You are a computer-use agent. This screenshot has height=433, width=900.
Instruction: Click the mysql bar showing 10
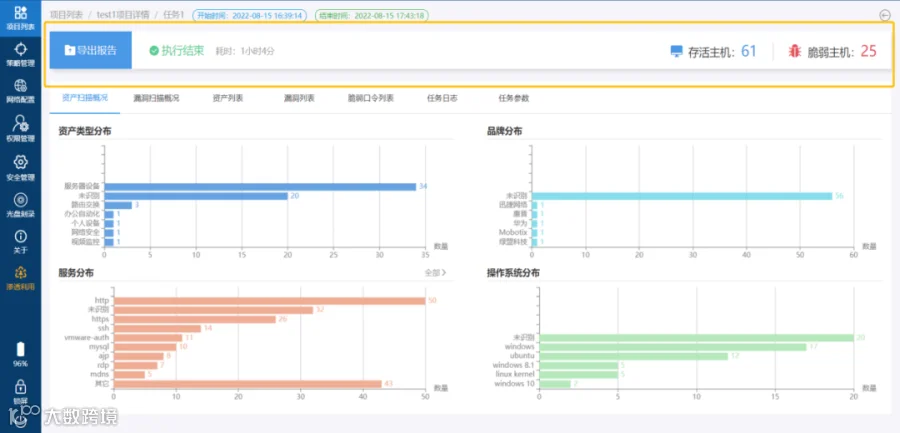(x=145, y=347)
